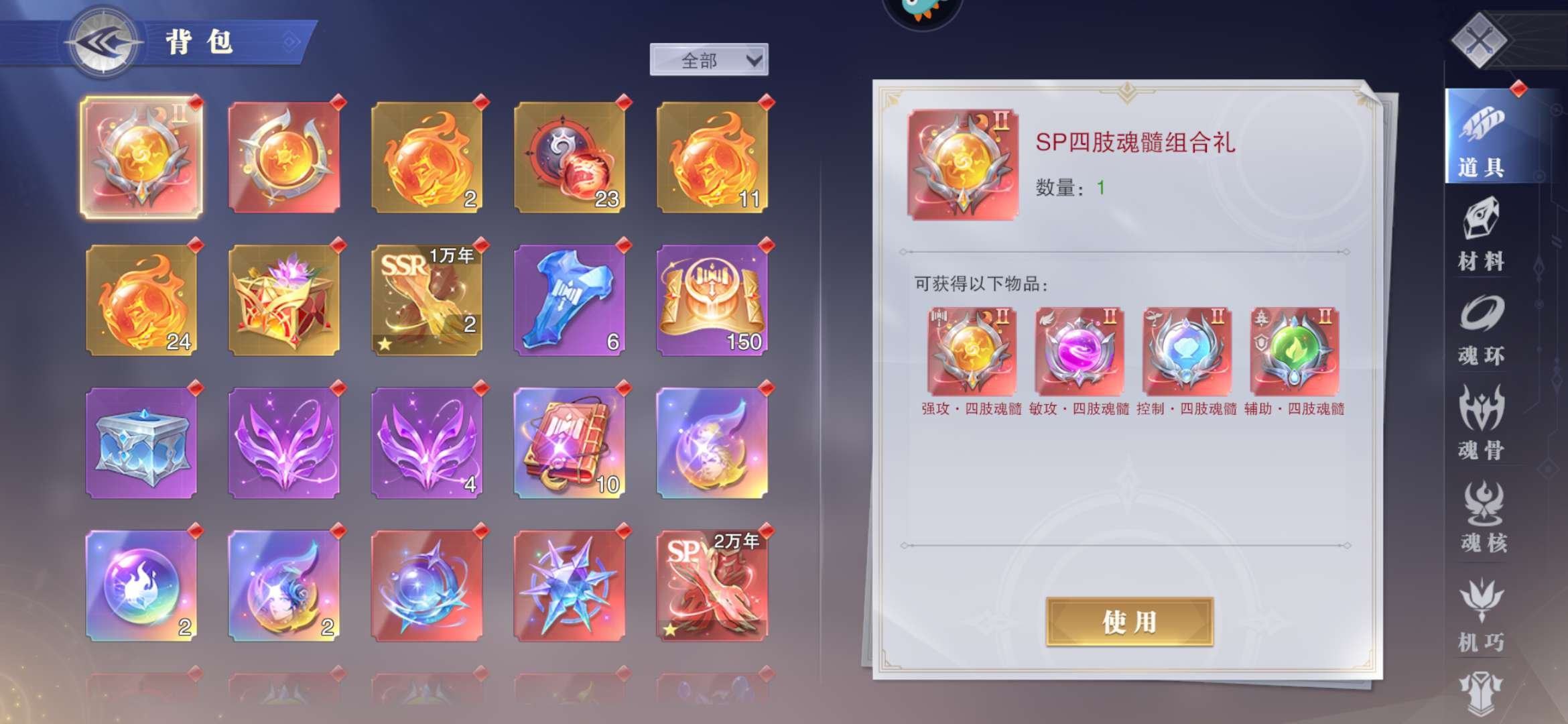Click the 强攻·四肢魂髓 reward icon

click(x=972, y=351)
